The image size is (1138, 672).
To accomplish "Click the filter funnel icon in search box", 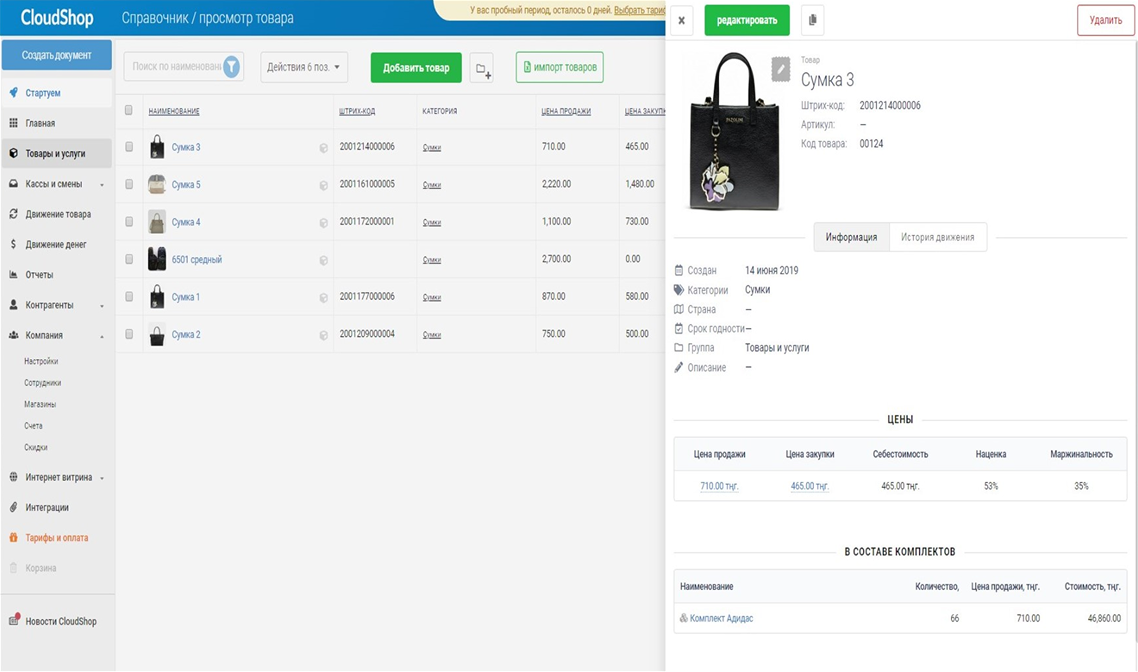I will tap(232, 67).
